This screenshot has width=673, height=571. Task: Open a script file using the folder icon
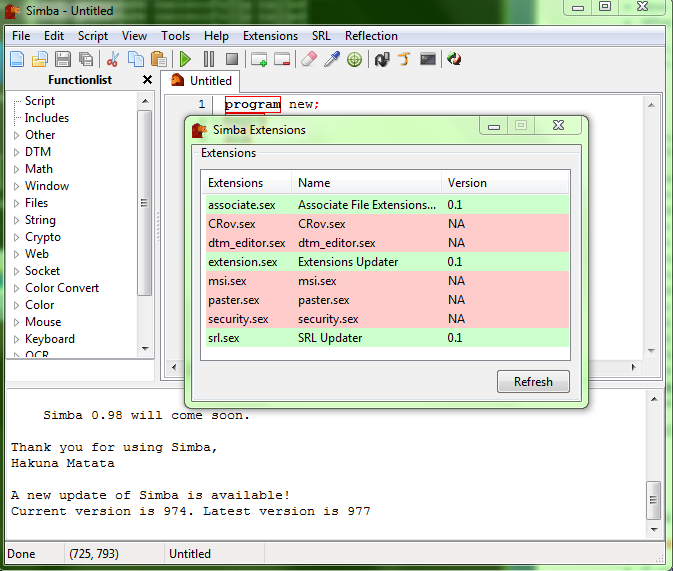[x=40, y=59]
